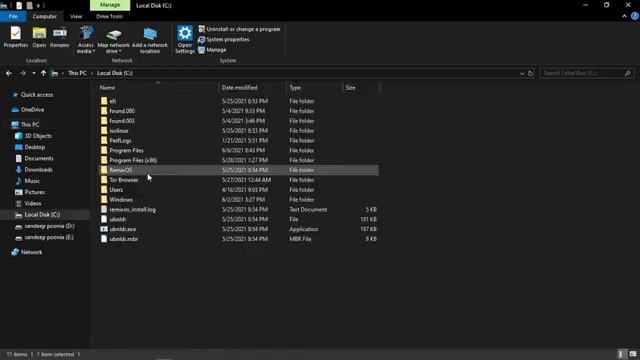The width and height of the screenshot is (640, 360).
Task: Click the Search Local Disk box
Action: (587, 73)
